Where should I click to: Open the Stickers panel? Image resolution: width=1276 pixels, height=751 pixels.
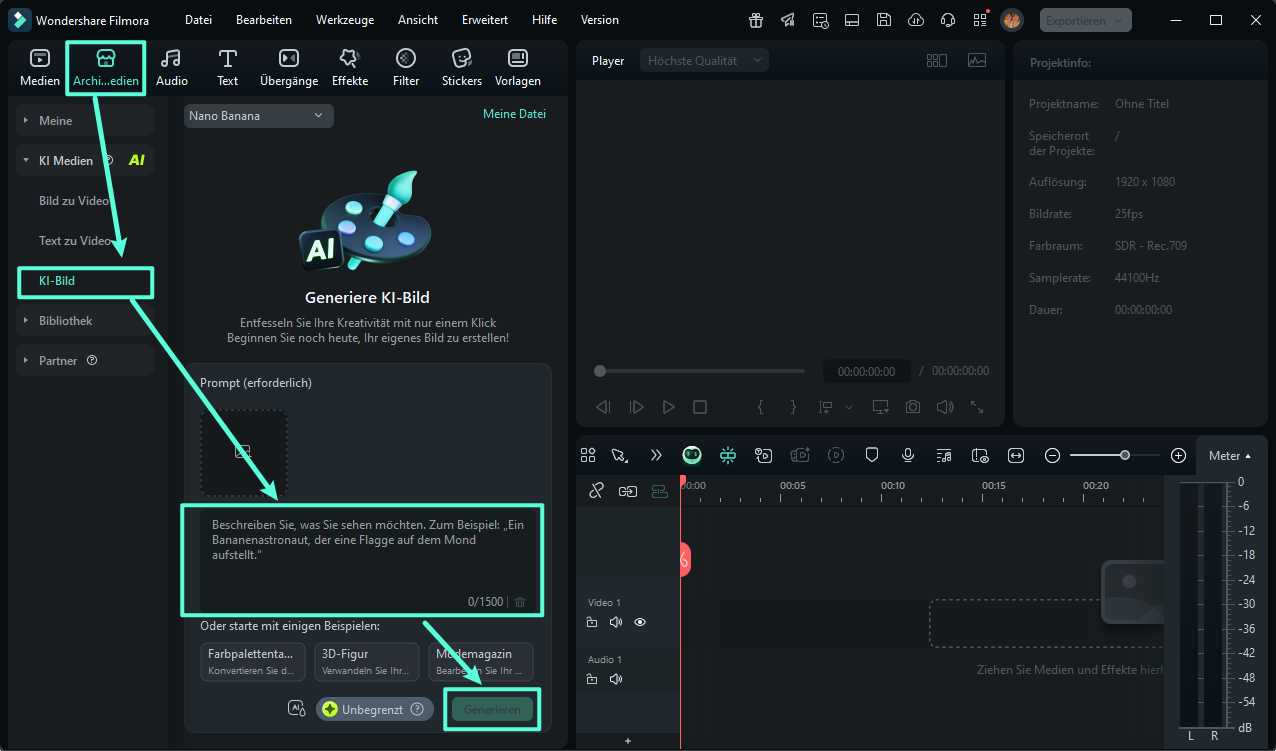coord(461,67)
